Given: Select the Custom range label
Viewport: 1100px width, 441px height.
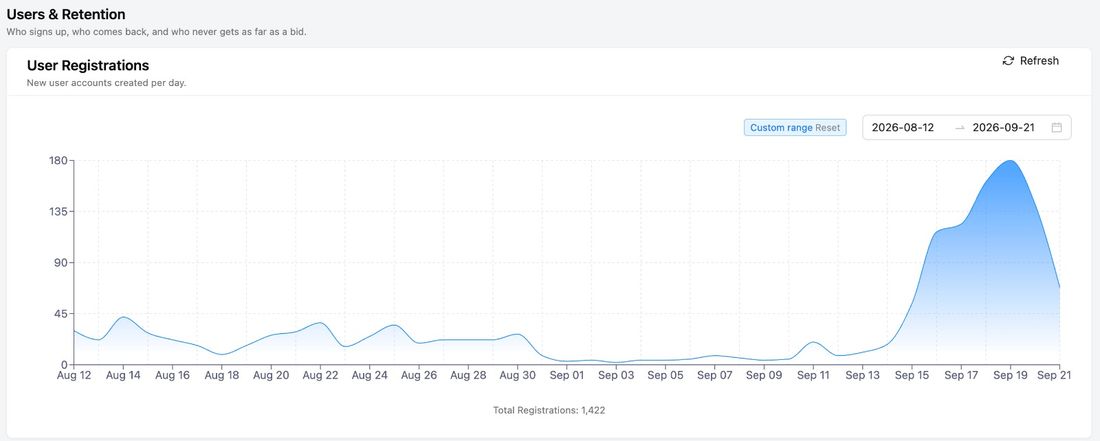Looking at the screenshot, I should 782,128.
